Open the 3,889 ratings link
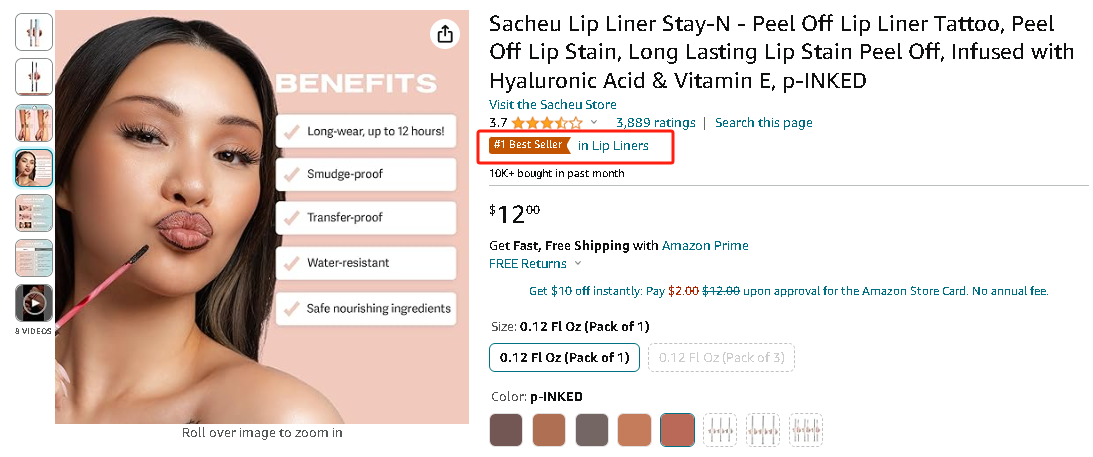 [x=655, y=123]
